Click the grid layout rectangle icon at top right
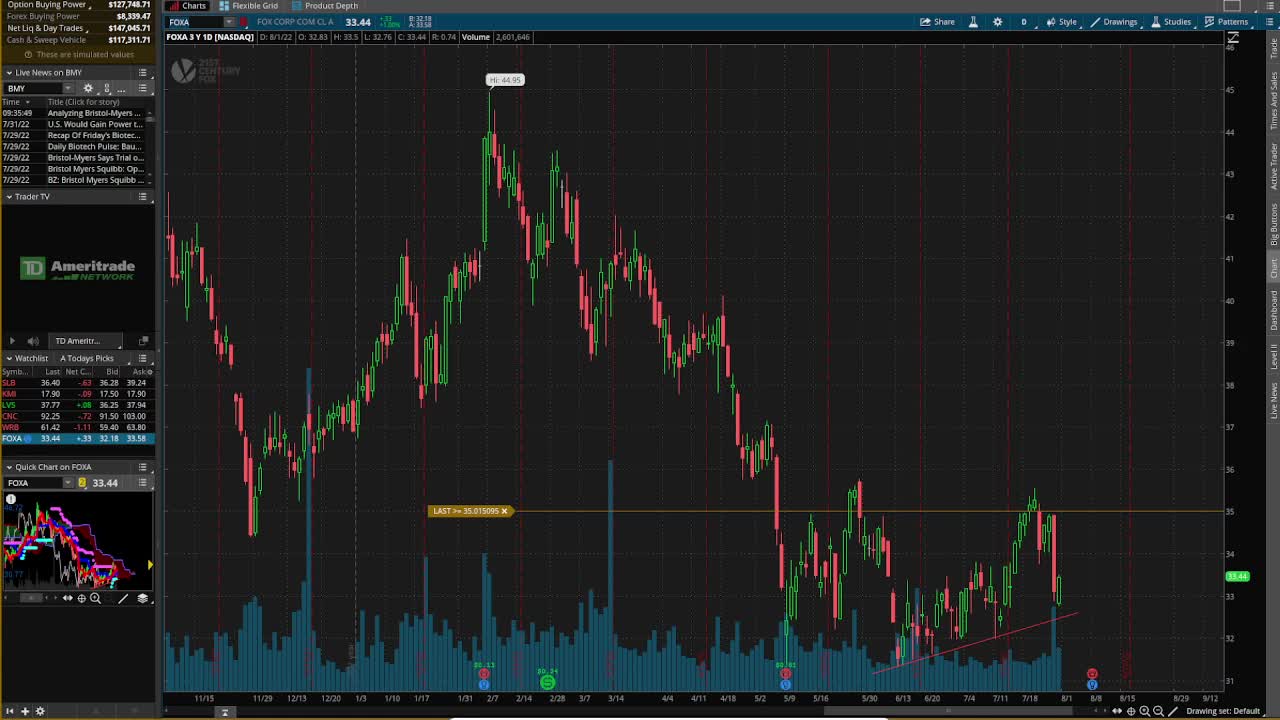Screen dimensions: 1280x720 point(1232,6)
